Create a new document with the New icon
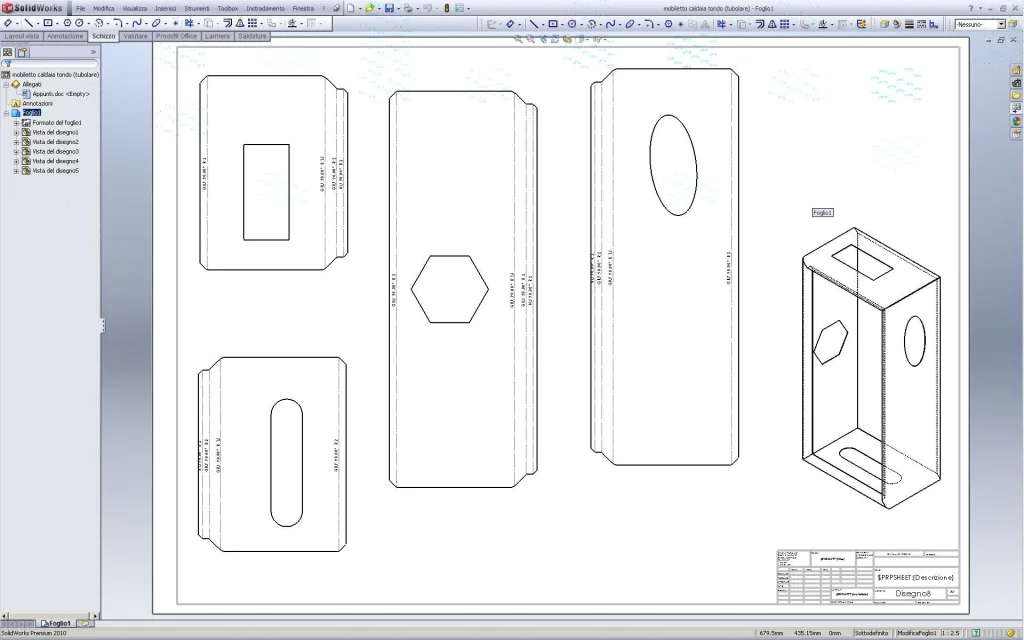 click(351, 8)
